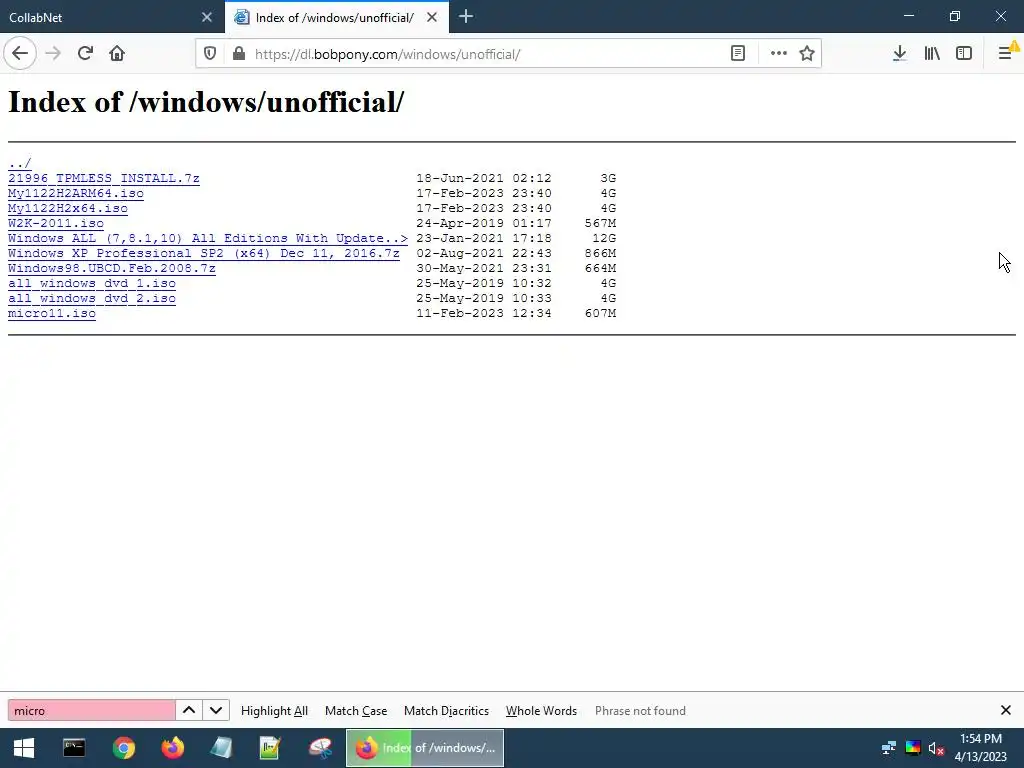Image resolution: width=1024 pixels, height=768 pixels.
Task: Open the clock showing 1:54 PM
Action: [981, 748]
